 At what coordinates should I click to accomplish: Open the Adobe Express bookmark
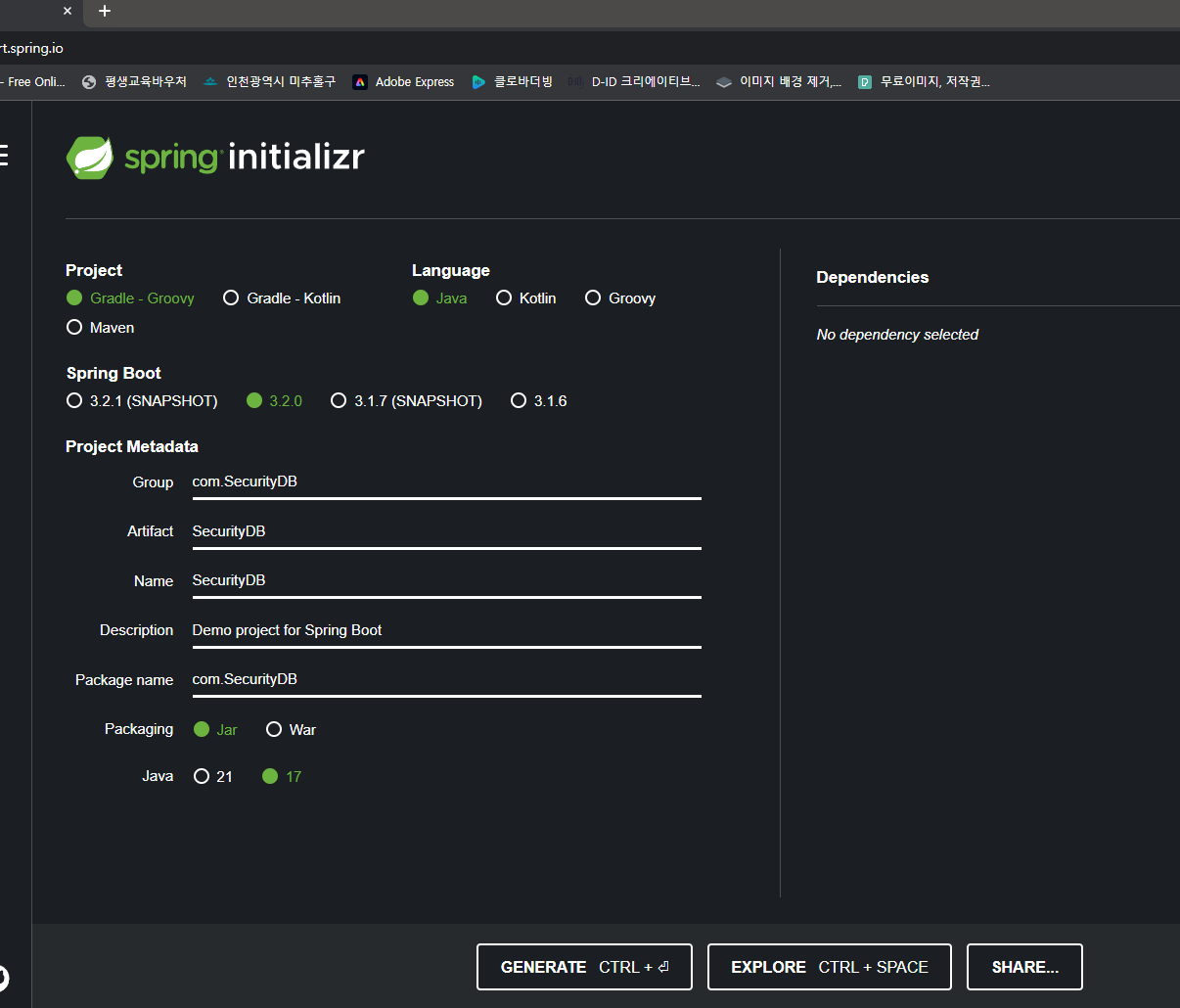tap(403, 82)
